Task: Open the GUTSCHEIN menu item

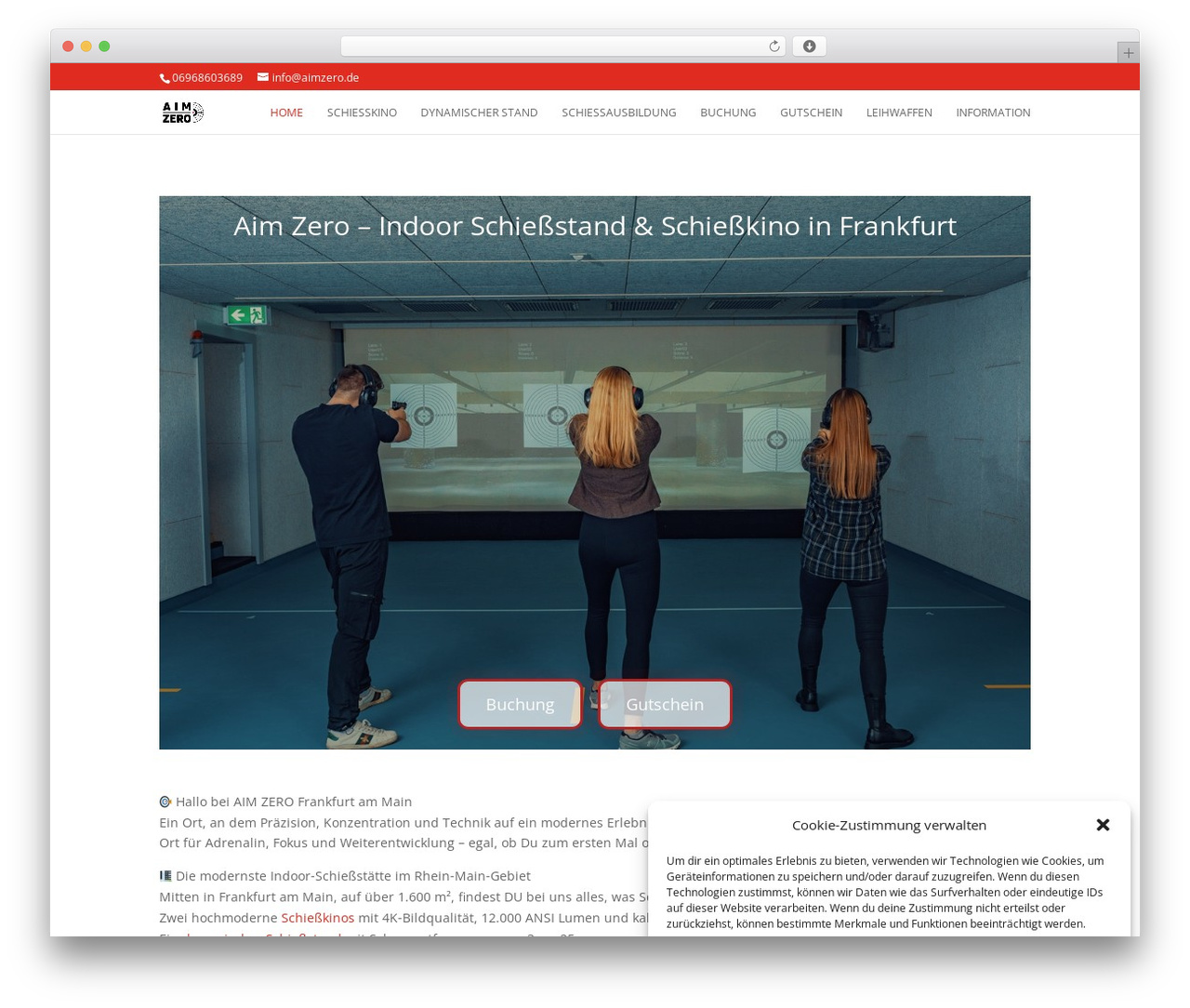Action: (811, 113)
